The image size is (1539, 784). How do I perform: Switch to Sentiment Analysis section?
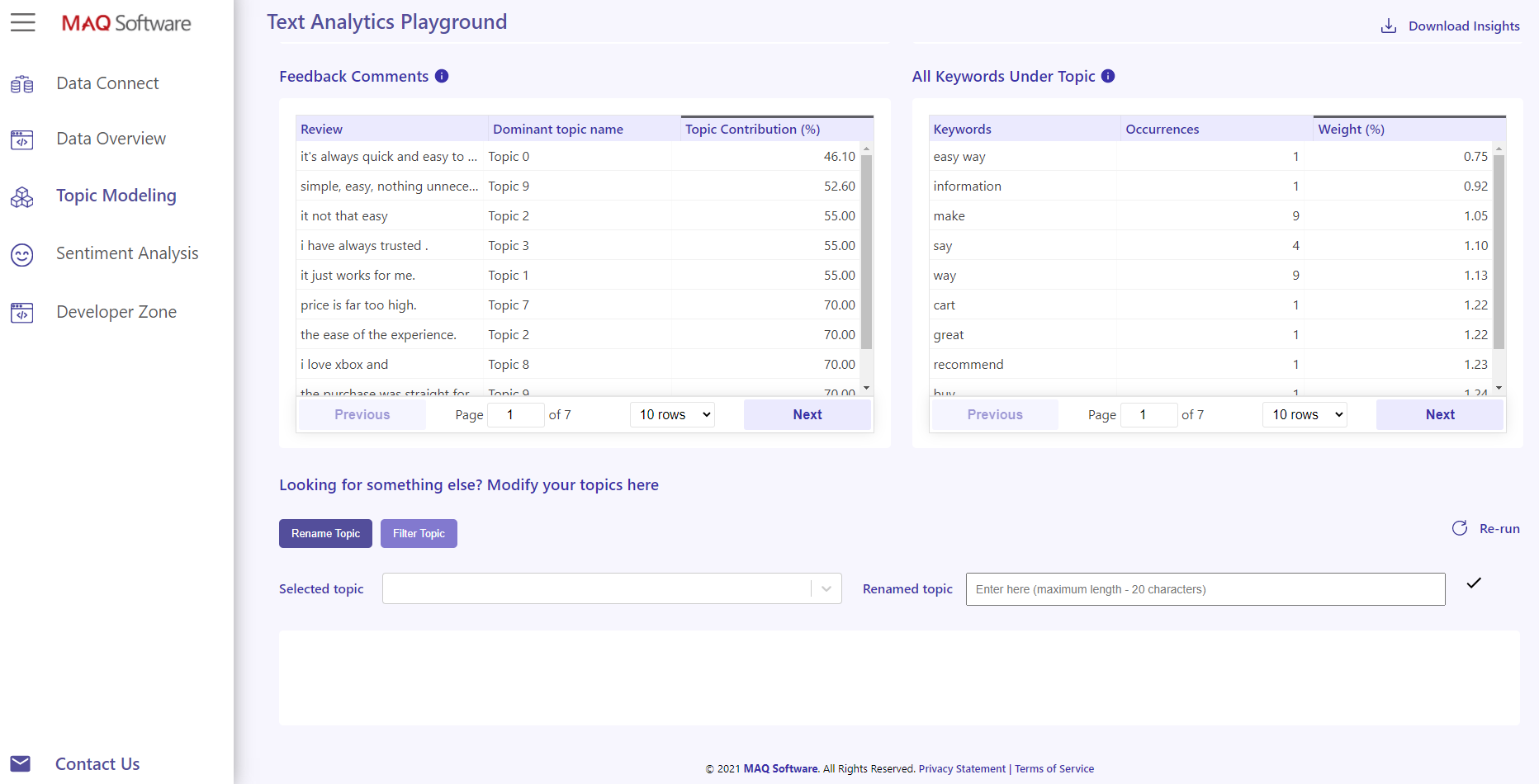(127, 253)
